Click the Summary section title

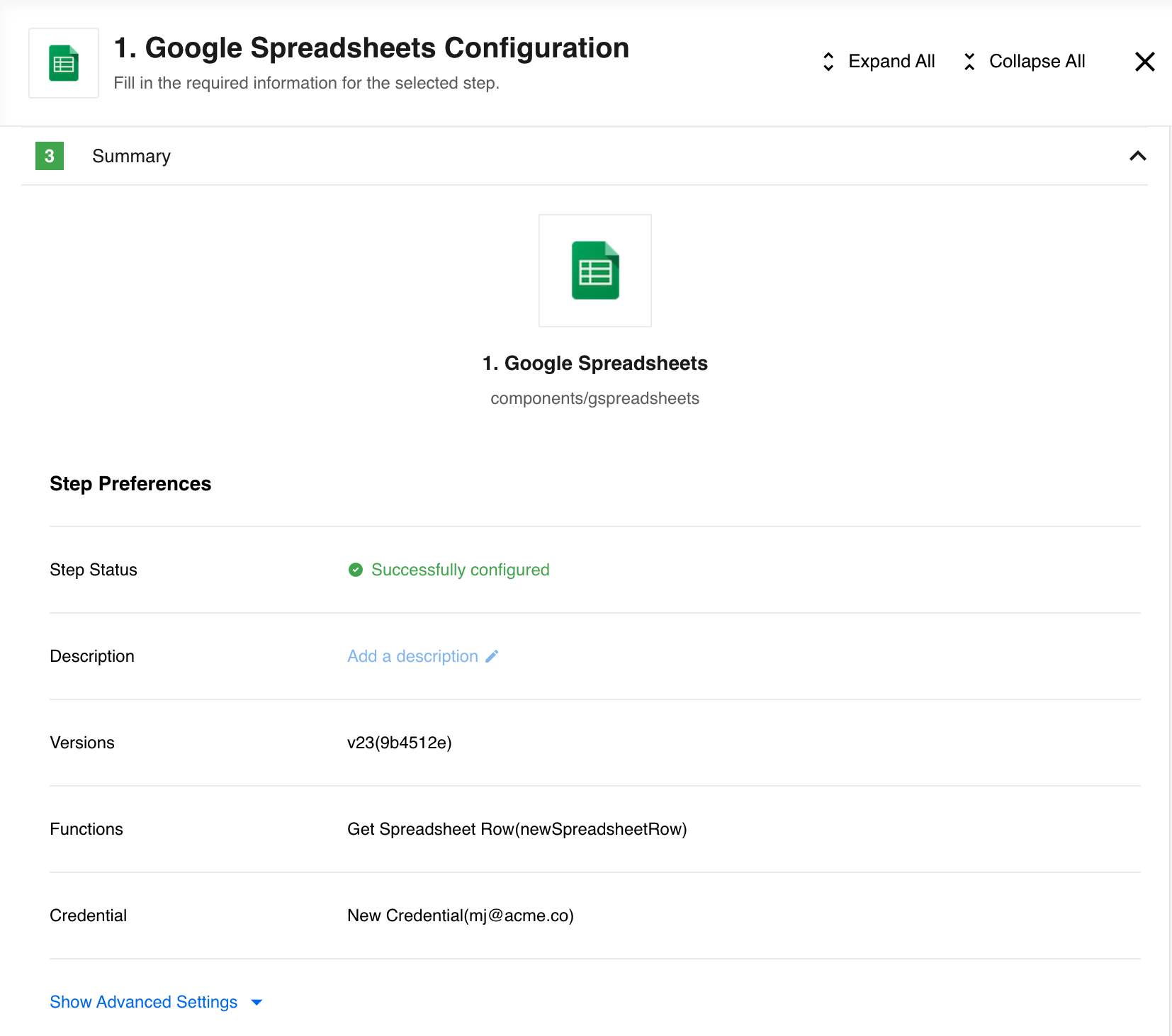(131, 156)
